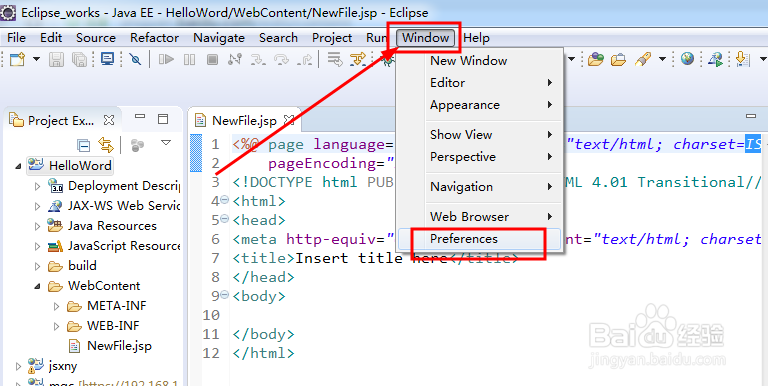The height and width of the screenshot is (386, 768).
Task: Open the Search flashlight dropdown arrow
Action: (662, 59)
